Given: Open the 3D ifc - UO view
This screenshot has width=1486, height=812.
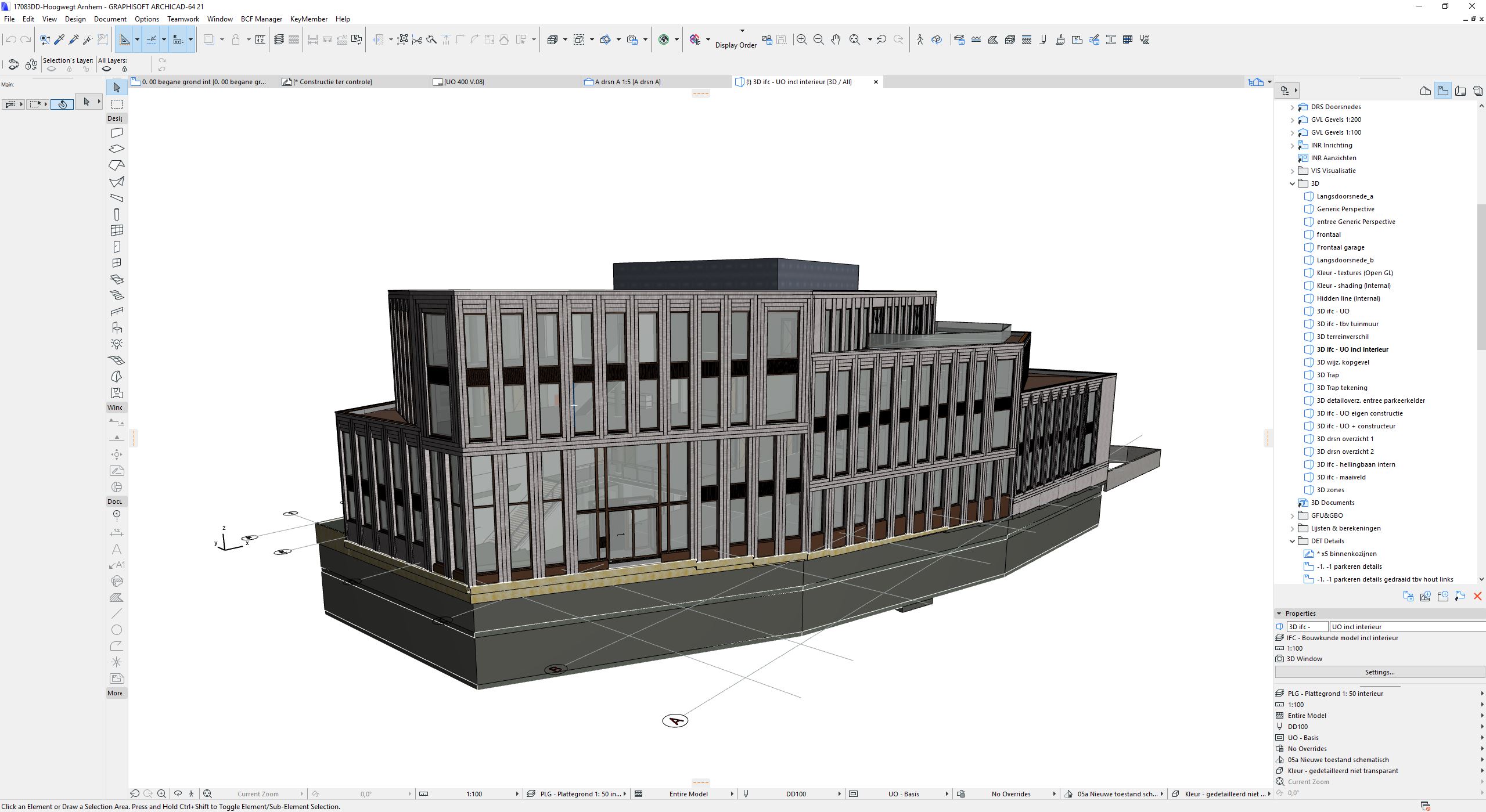Looking at the screenshot, I should coord(1332,312).
